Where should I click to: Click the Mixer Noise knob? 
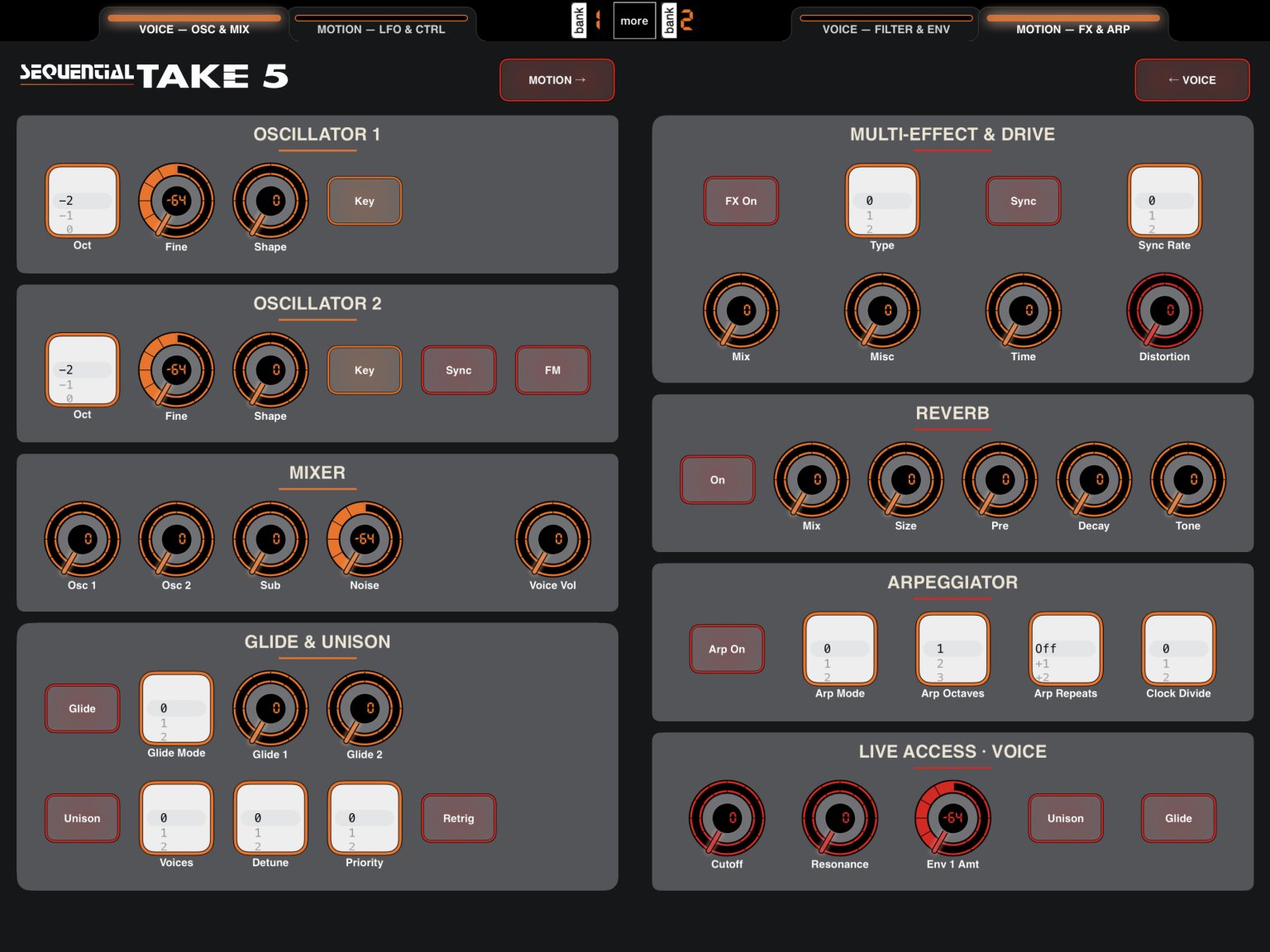[365, 540]
